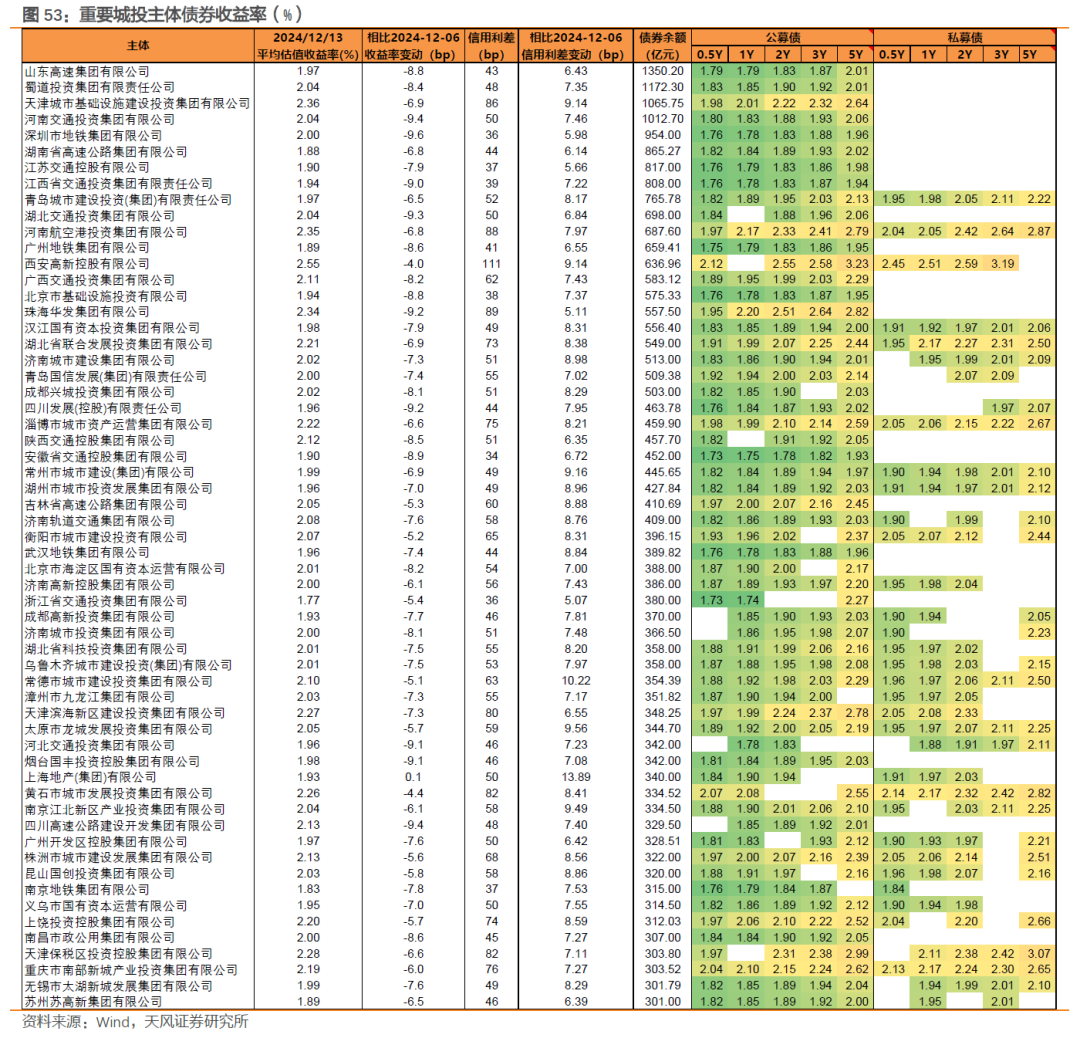Select row 北京市海淀区国有资本运营有限公司

coord(539,568)
